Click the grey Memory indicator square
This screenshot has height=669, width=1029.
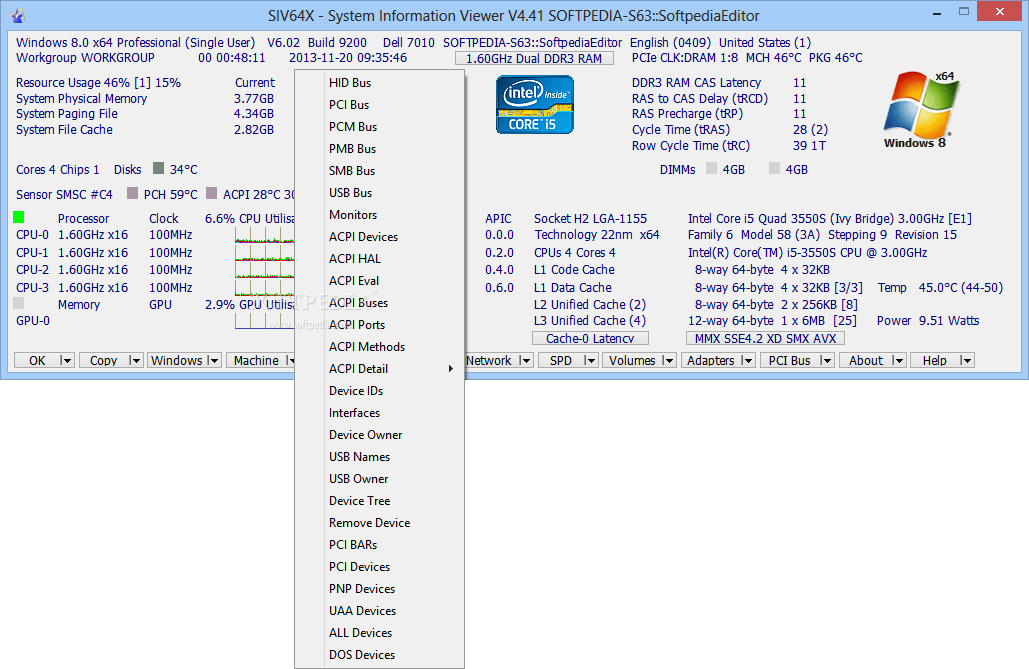(x=18, y=303)
